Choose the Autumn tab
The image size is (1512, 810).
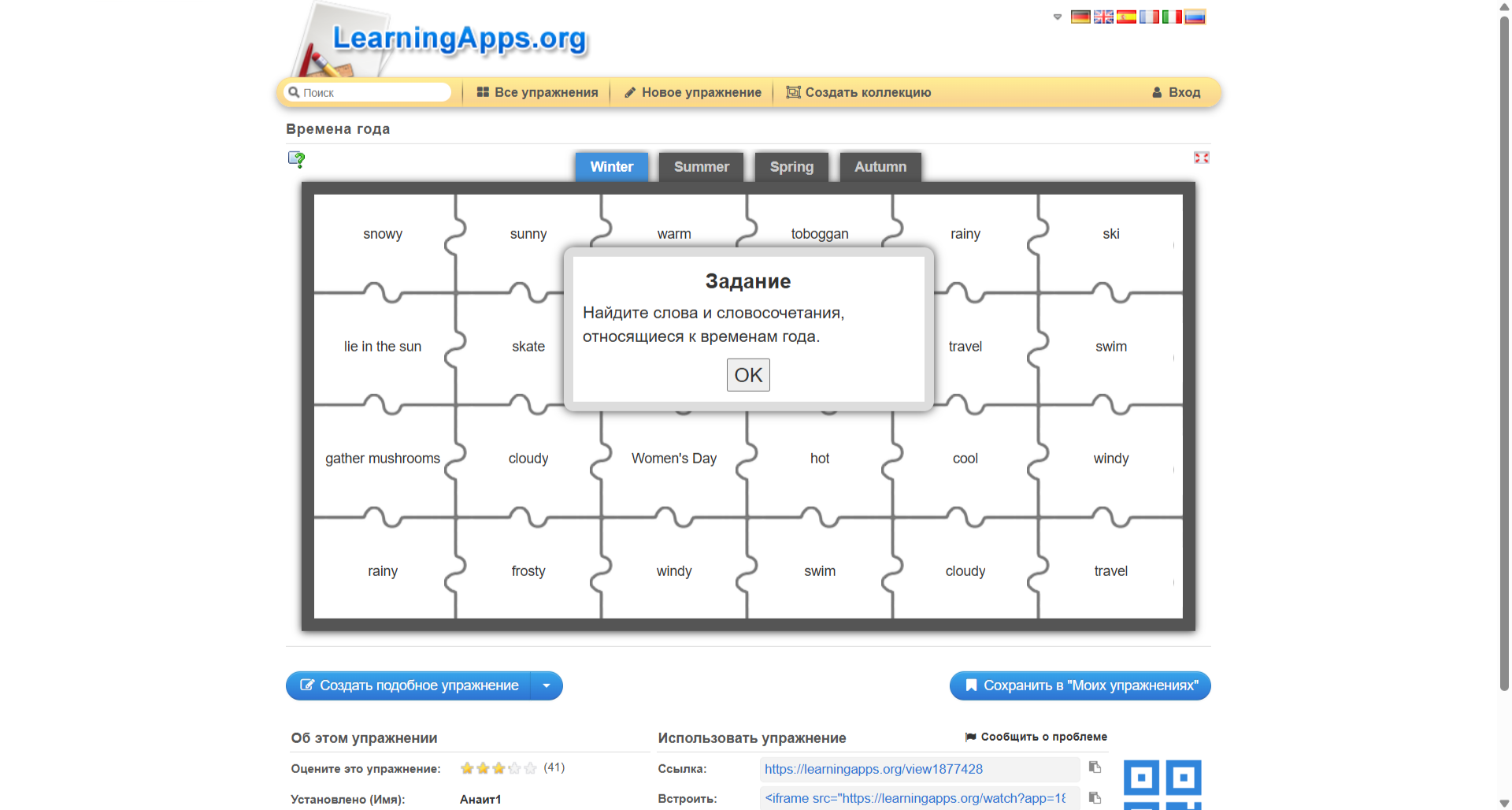click(880, 167)
